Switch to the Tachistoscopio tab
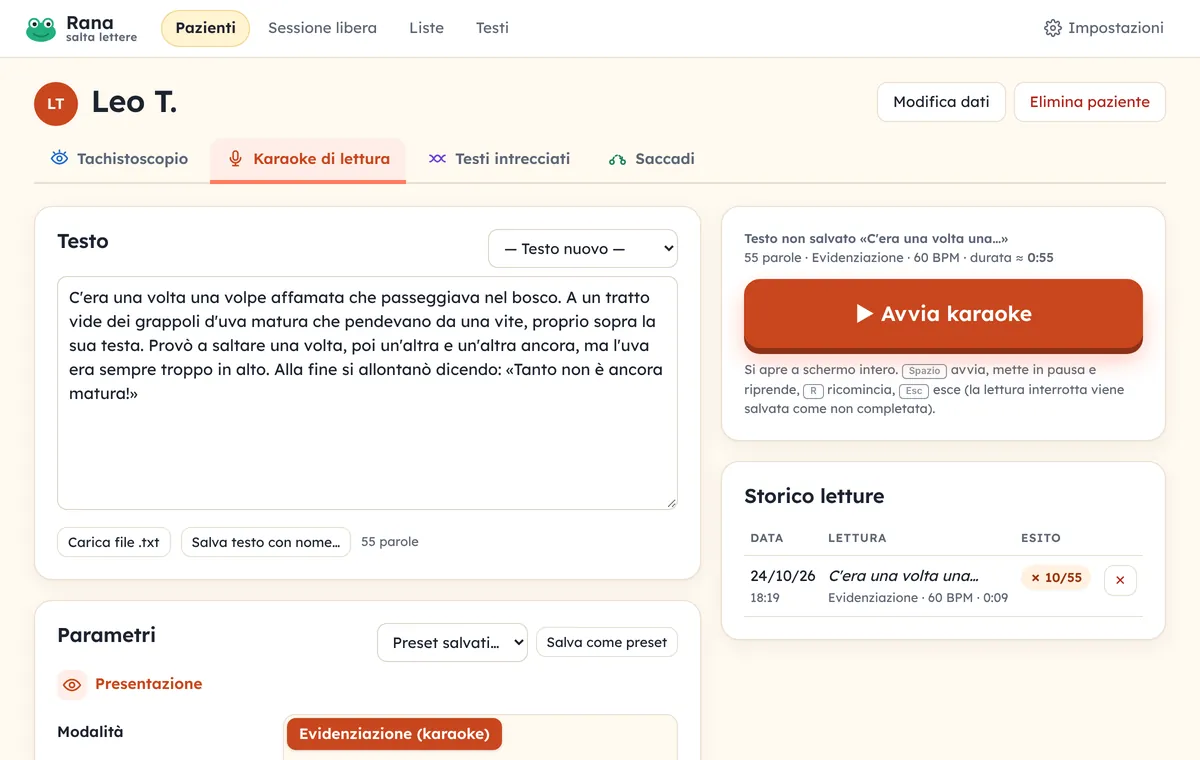The height and width of the screenshot is (760, 1200). point(119,158)
